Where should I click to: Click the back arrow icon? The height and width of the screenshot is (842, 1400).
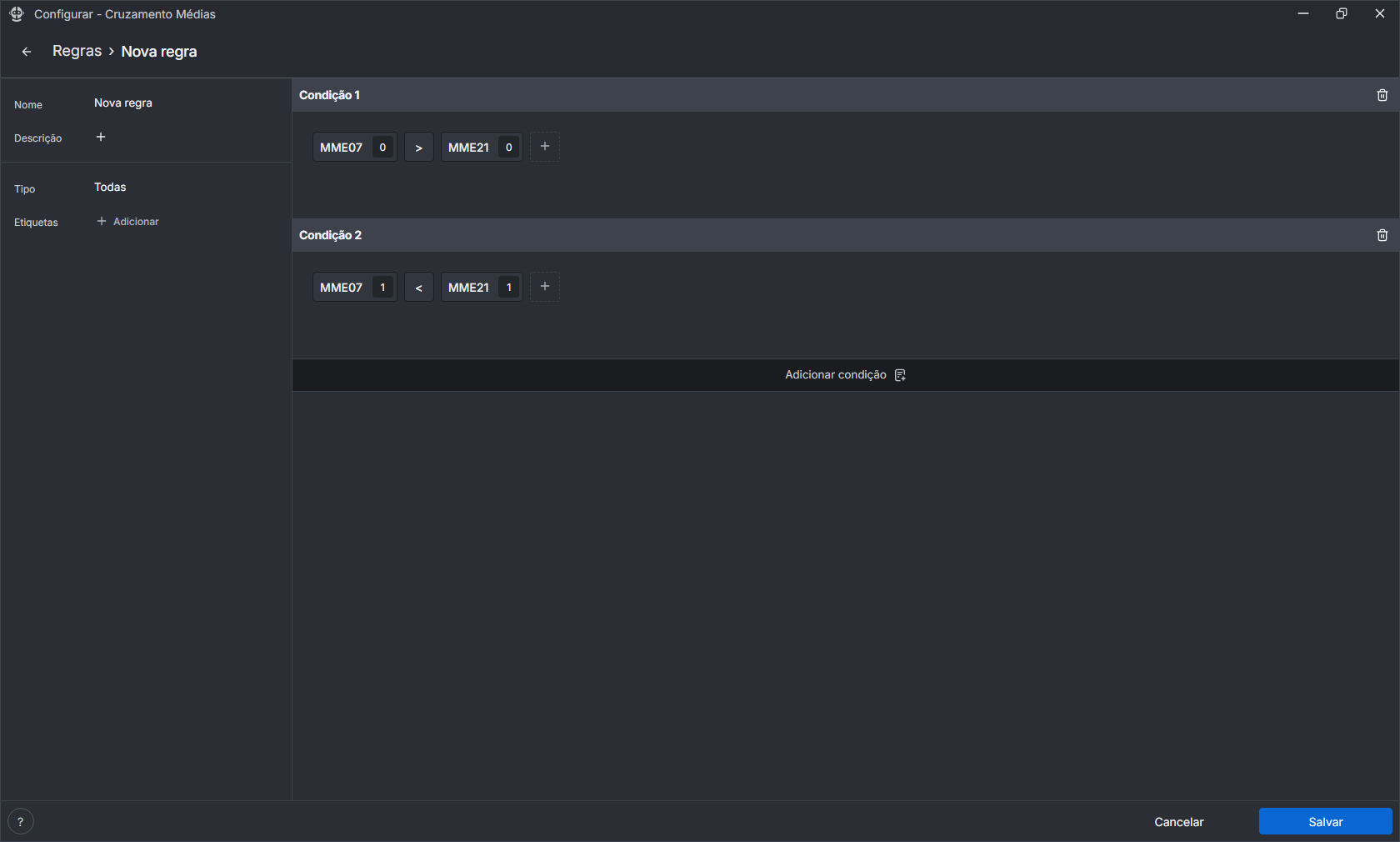tap(27, 52)
